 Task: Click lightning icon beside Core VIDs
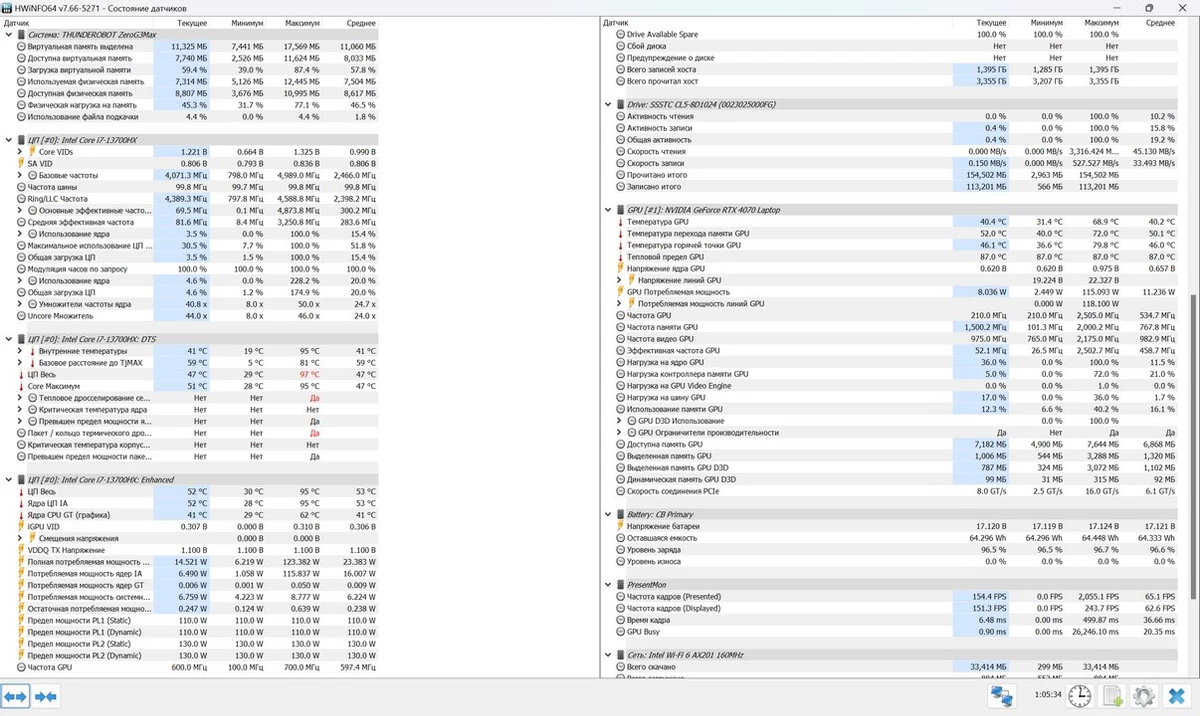click(32, 152)
